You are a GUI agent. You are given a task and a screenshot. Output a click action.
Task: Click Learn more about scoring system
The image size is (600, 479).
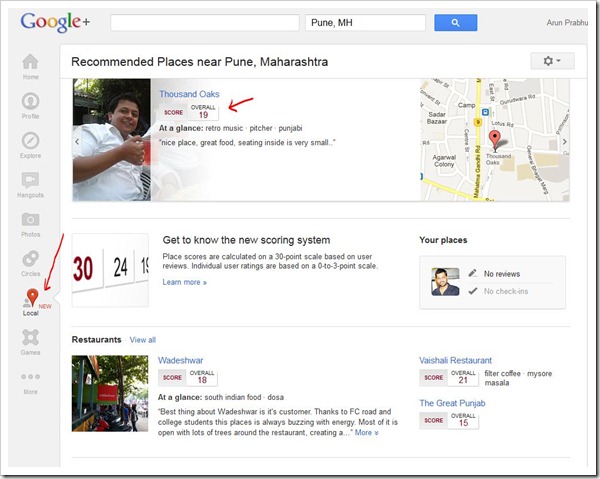pyautogui.click(x=184, y=282)
